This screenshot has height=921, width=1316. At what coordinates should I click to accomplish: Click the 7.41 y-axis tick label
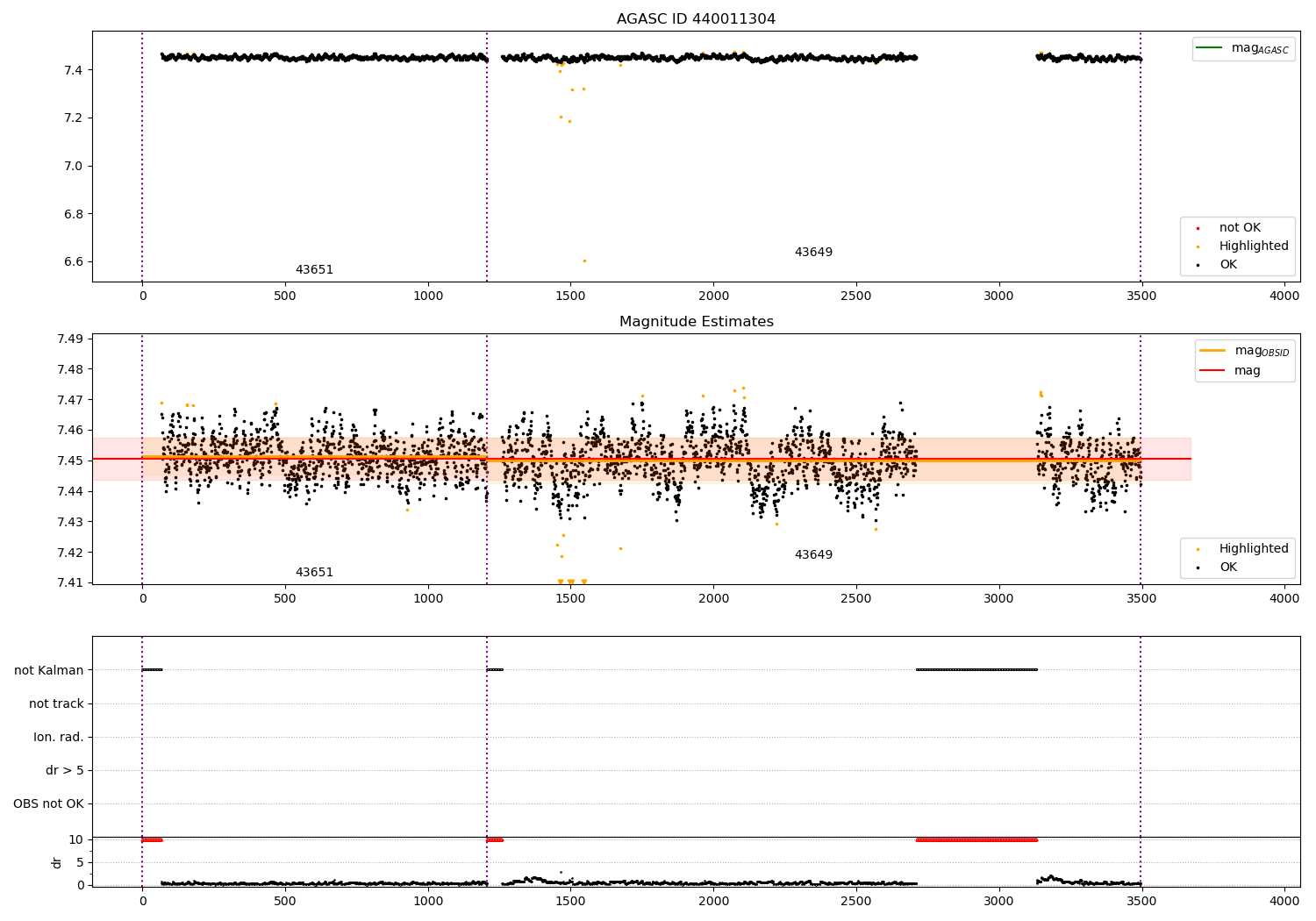[x=71, y=582]
